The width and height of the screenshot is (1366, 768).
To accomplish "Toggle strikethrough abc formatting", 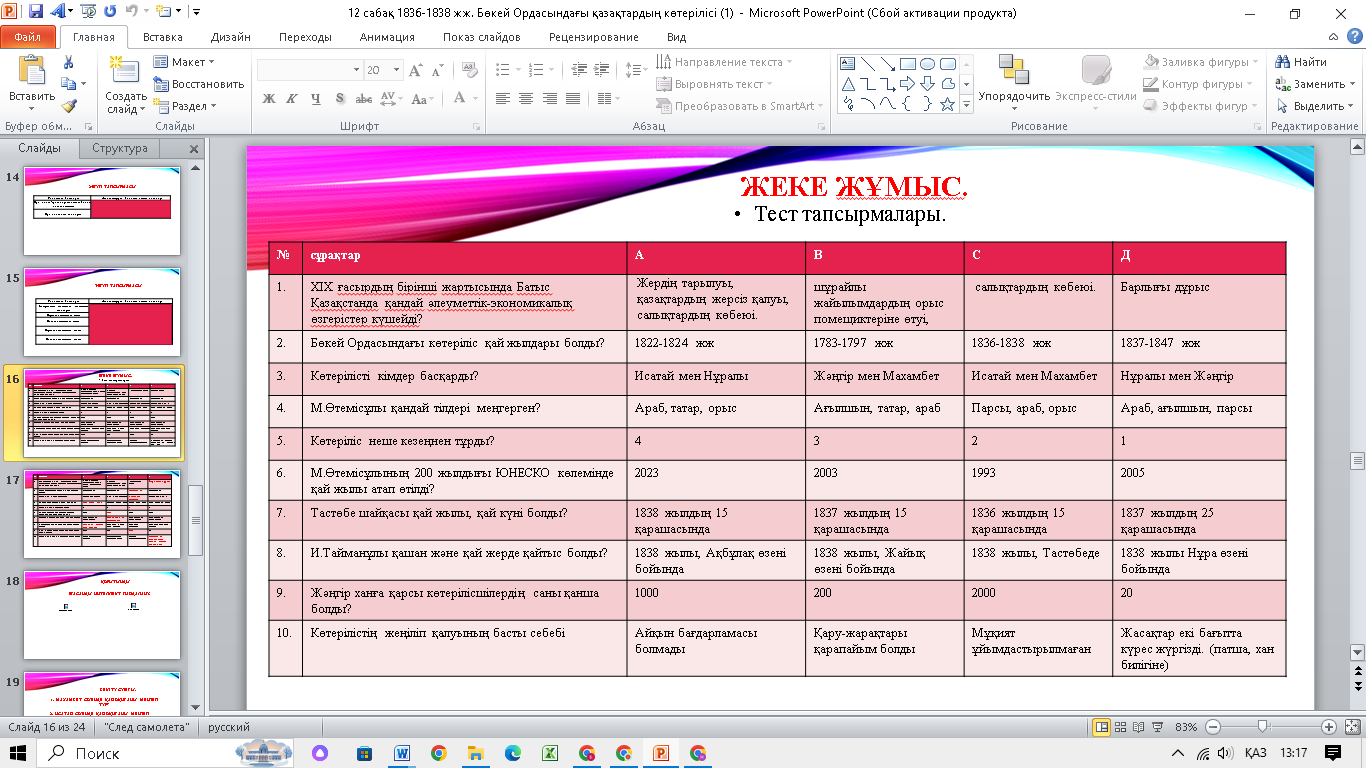I will click(x=364, y=98).
